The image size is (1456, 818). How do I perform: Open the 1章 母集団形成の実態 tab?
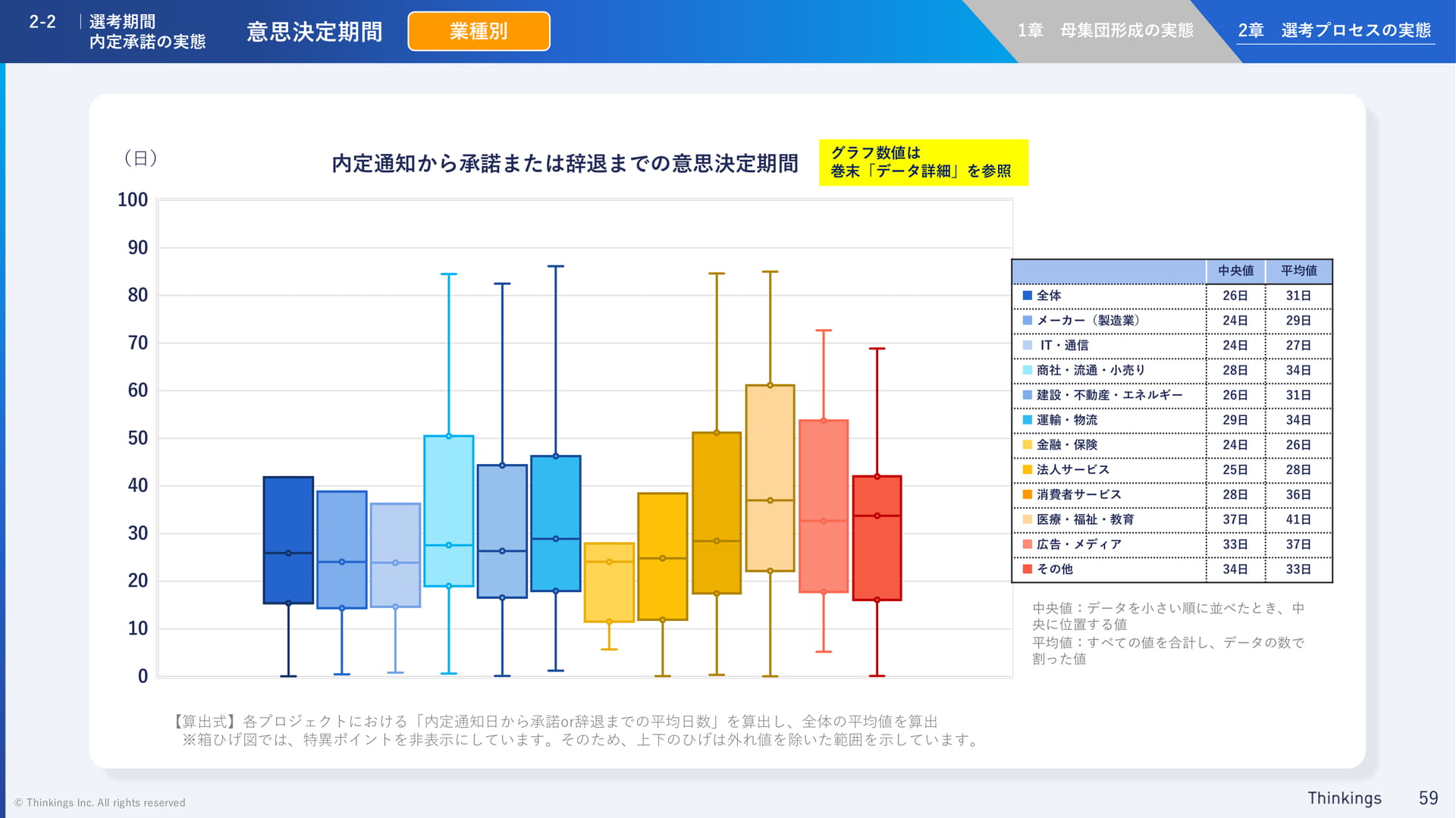pos(1105,30)
